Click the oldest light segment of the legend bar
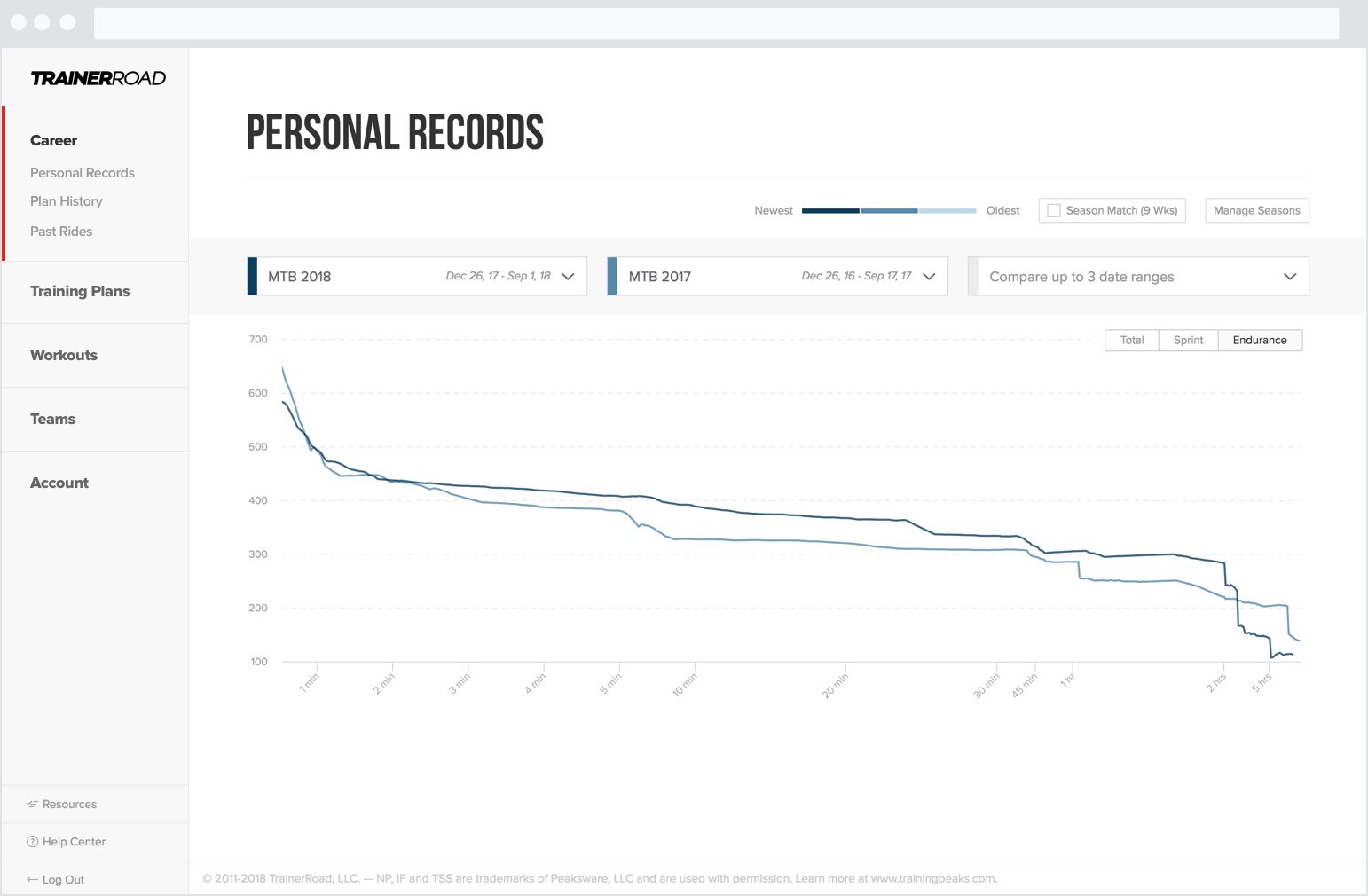The image size is (1368, 896). point(947,211)
